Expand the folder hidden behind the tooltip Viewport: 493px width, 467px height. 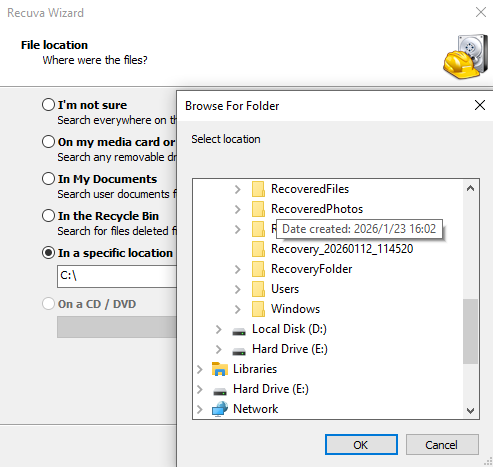pos(237,229)
